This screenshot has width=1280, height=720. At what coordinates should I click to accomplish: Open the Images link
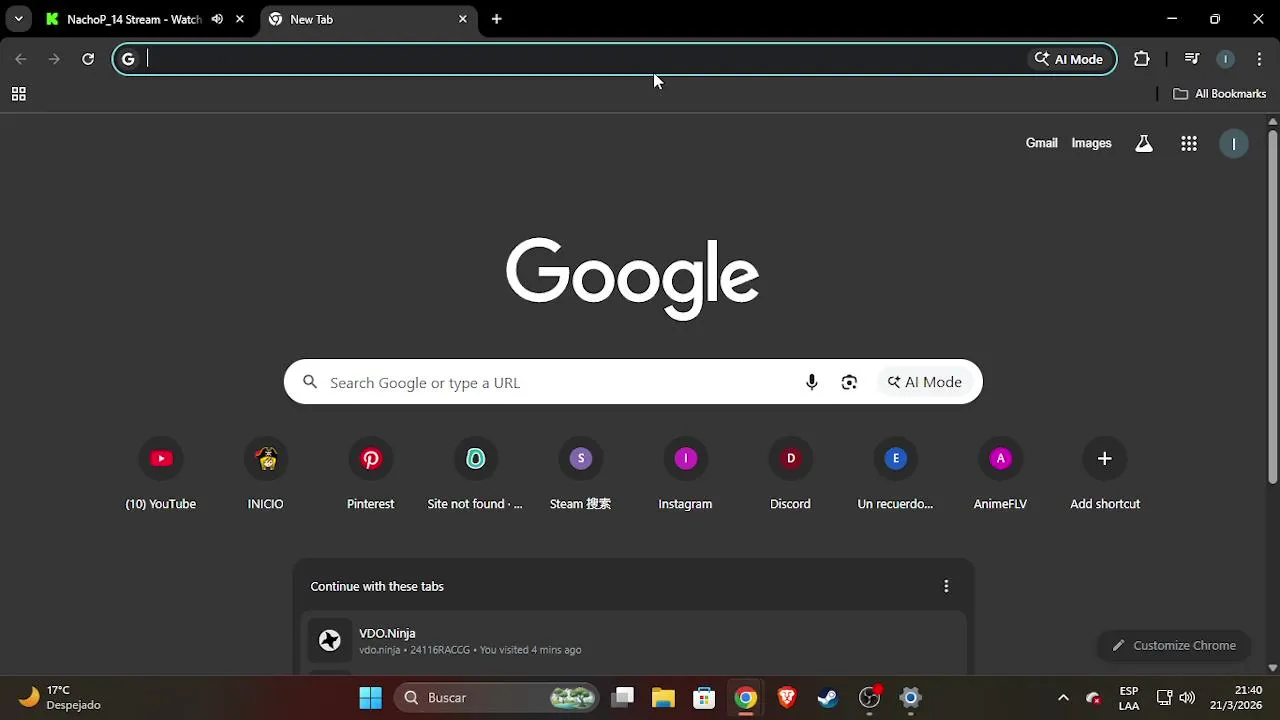pyautogui.click(x=1091, y=143)
